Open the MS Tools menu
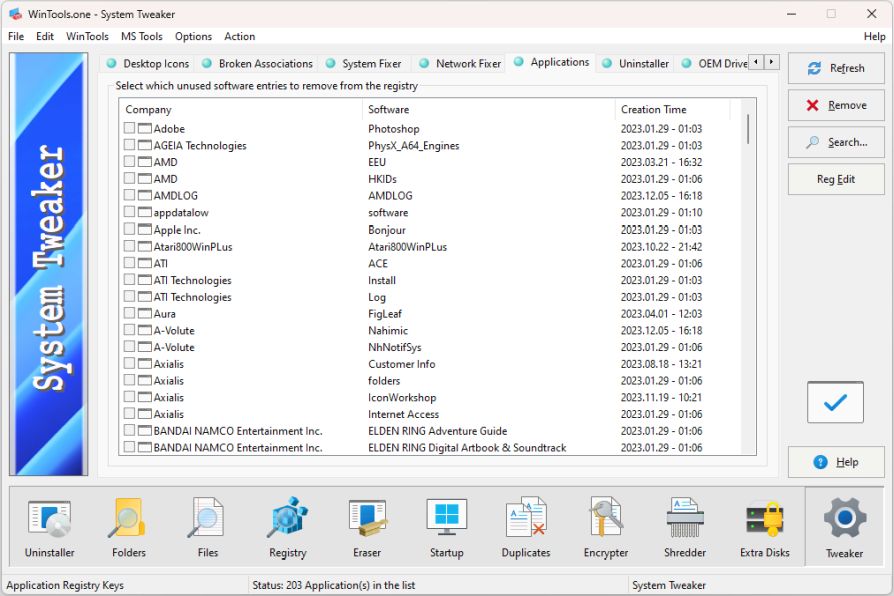894x596 pixels. tap(141, 36)
